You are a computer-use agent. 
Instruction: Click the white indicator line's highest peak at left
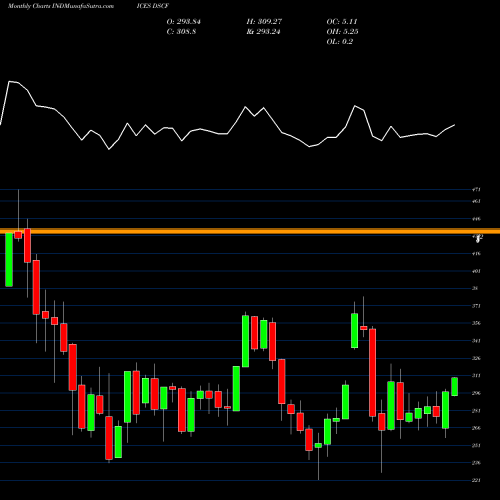pyautogui.click(x=10, y=81)
